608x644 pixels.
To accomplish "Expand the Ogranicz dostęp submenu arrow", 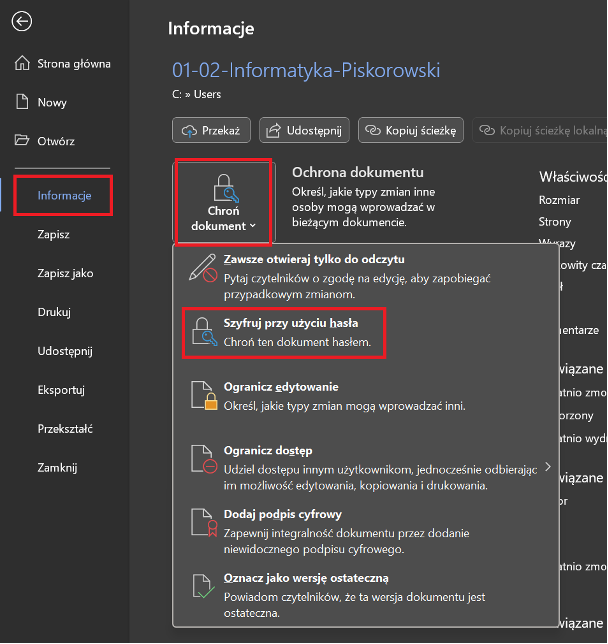I will click(547, 467).
